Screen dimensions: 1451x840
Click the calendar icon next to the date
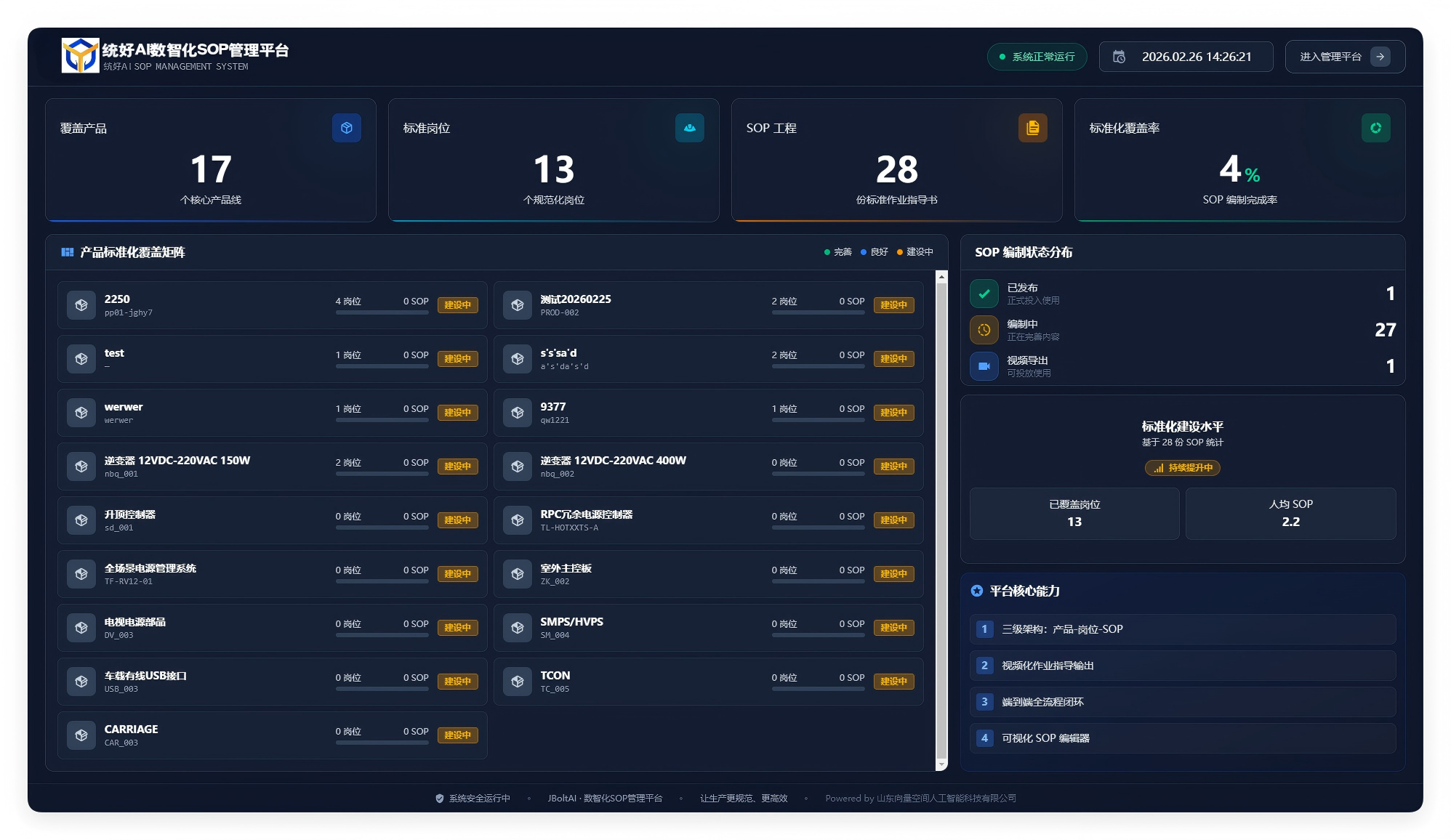[x=1120, y=57]
